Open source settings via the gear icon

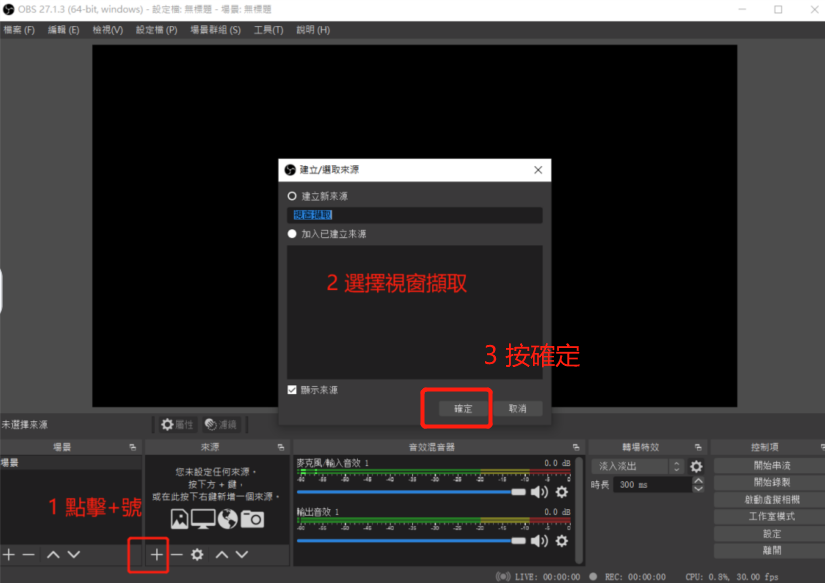click(196, 554)
